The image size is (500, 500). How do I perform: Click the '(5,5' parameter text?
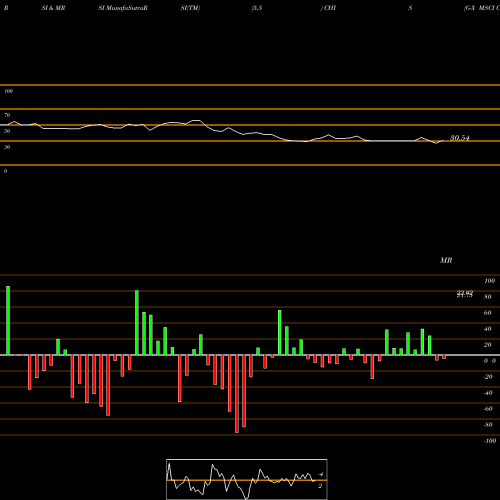(x=257, y=8)
